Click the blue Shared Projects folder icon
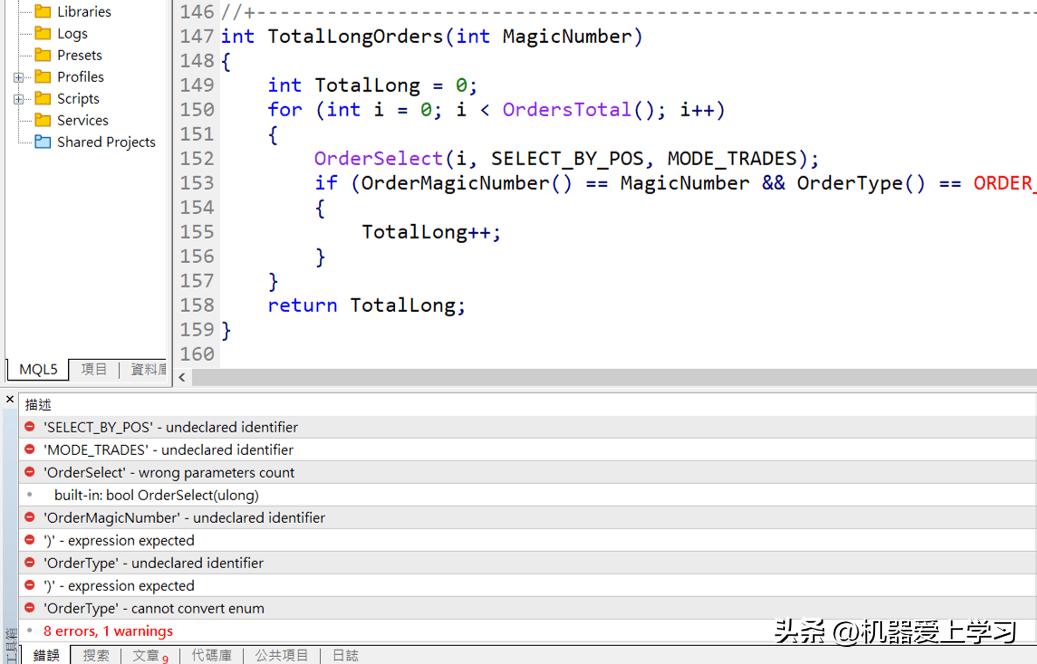1037x664 pixels. click(43, 142)
